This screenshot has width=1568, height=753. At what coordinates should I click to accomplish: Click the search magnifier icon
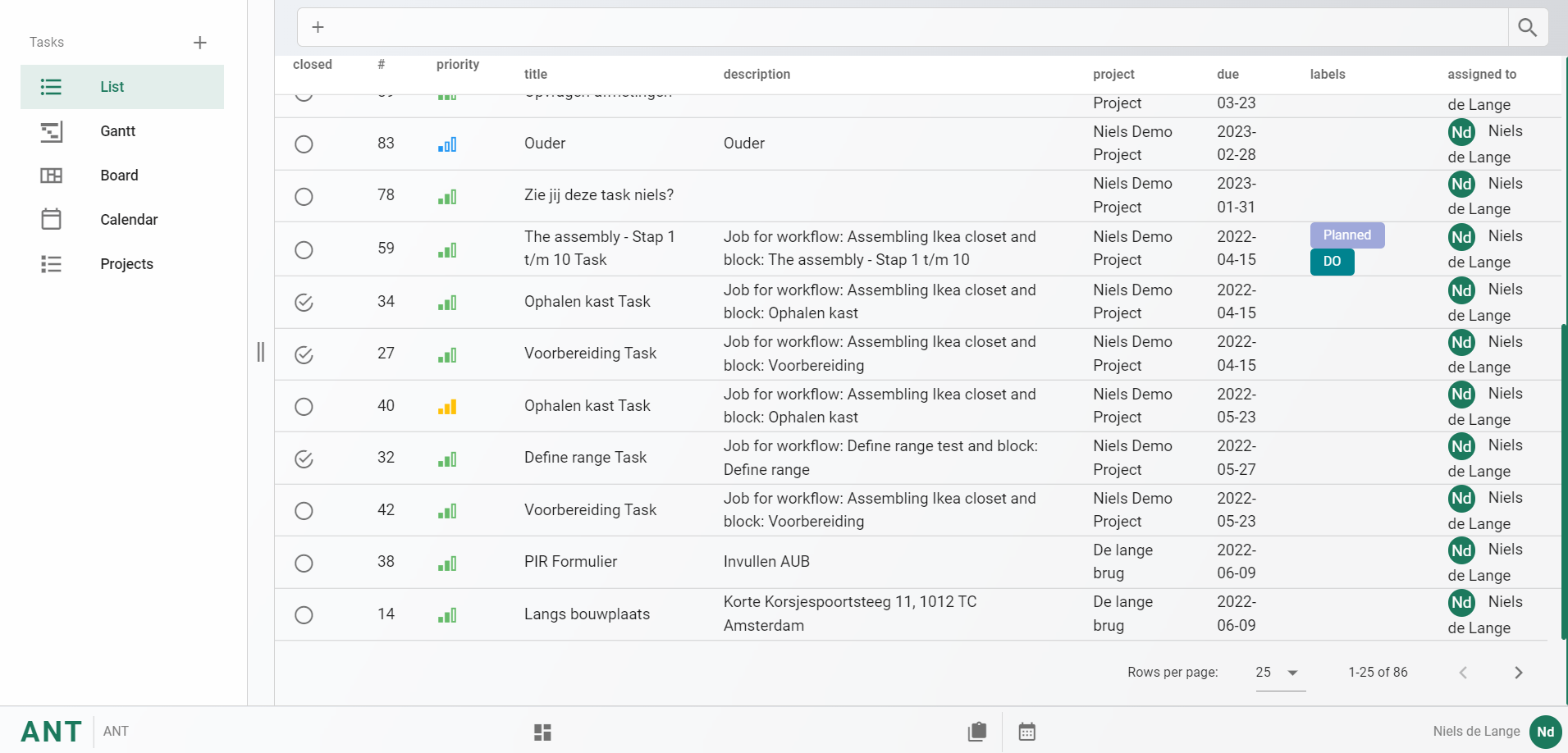click(x=1527, y=27)
